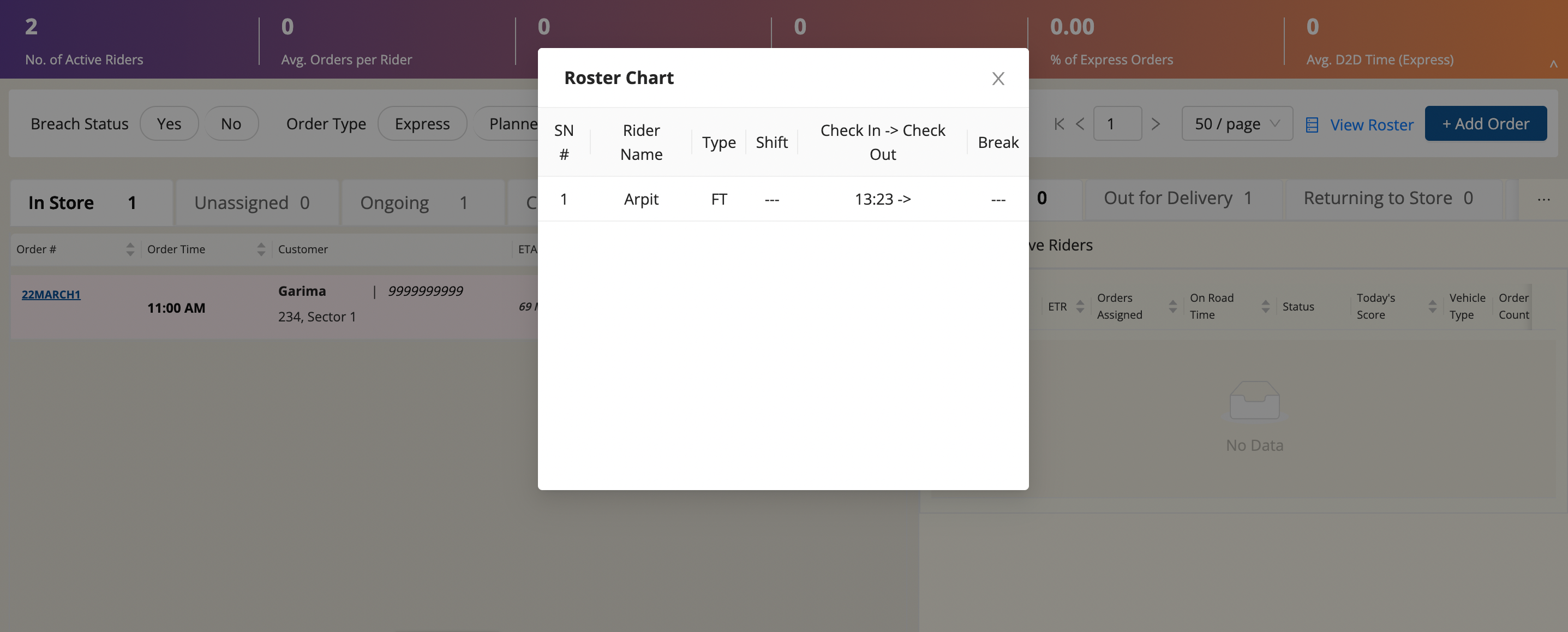Image resolution: width=1568 pixels, height=632 pixels.
Task: Switch to Unassigned tab
Action: coord(252,202)
